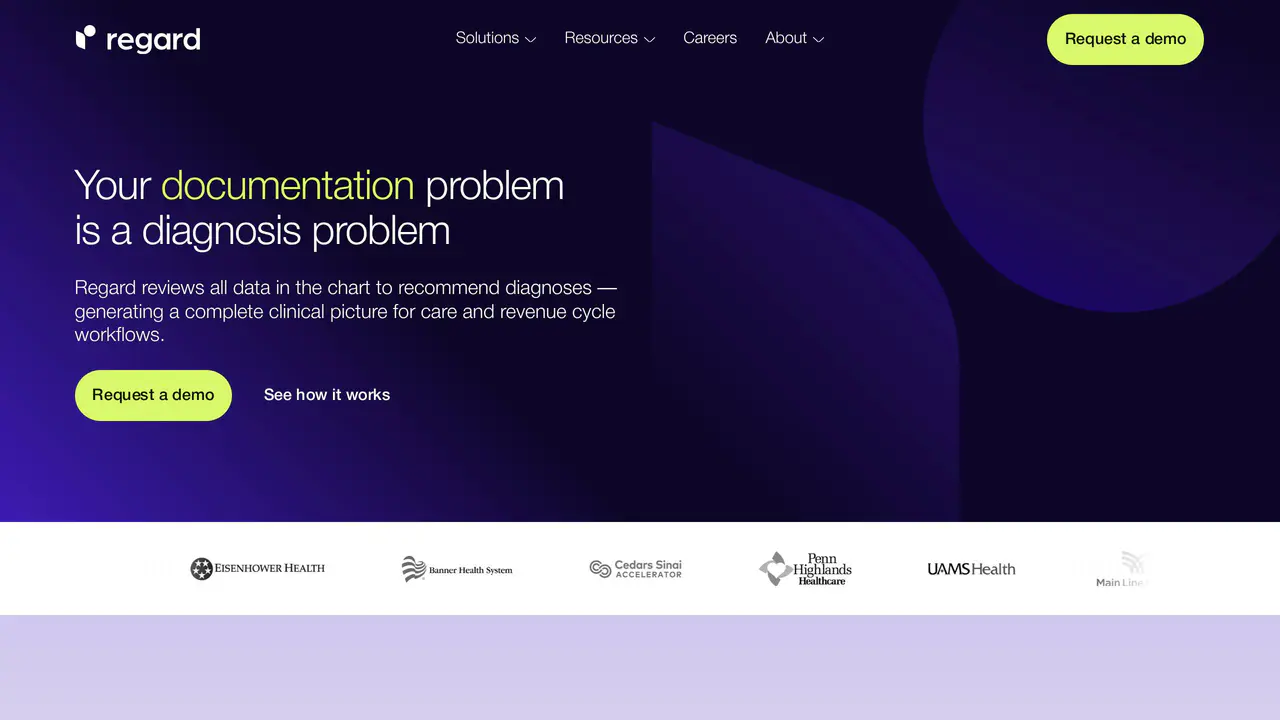Select the Cedars Sinai Accelerator logo
The image size is (1280, 720).
pyautogui.click(x=636, y=569)
